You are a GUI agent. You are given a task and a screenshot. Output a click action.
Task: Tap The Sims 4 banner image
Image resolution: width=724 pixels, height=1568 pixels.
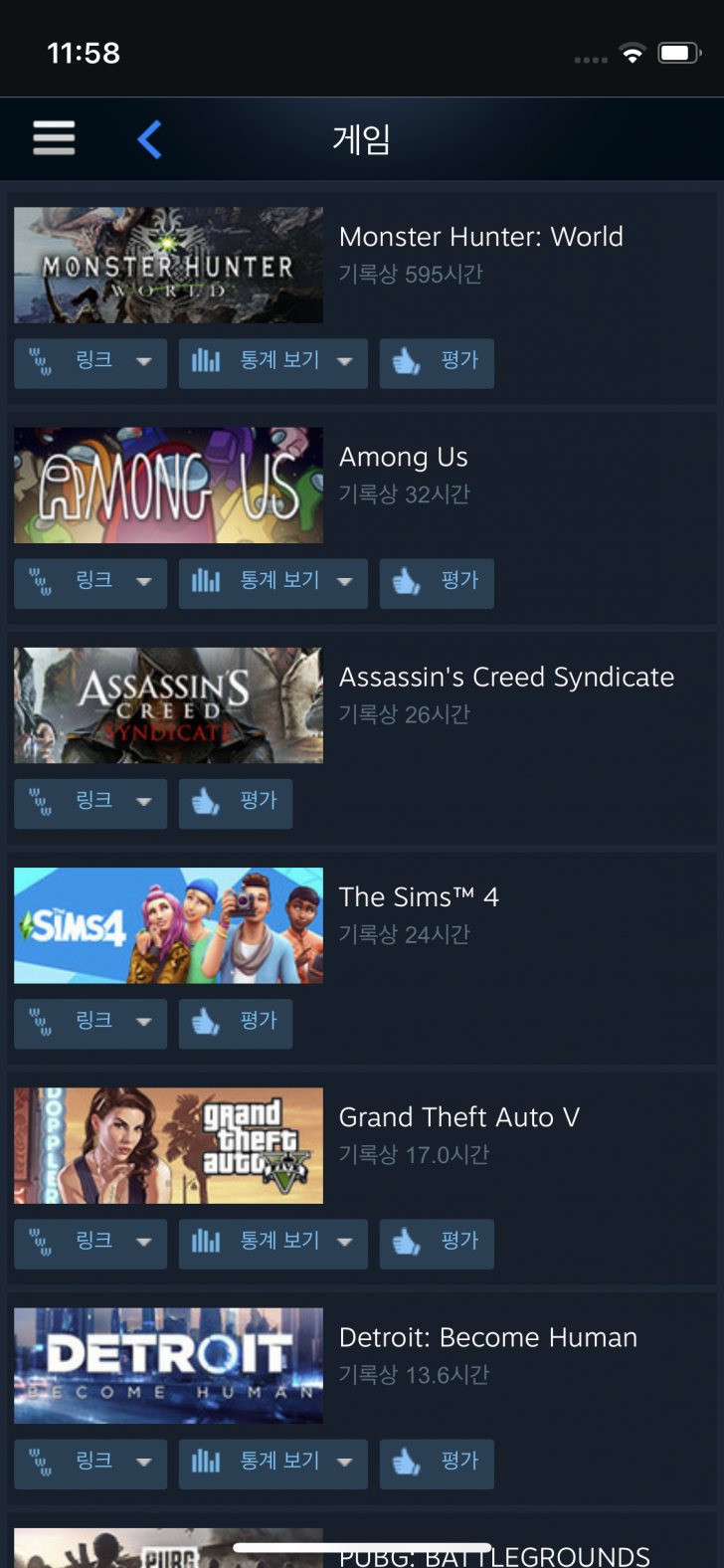tap(168, 925)
